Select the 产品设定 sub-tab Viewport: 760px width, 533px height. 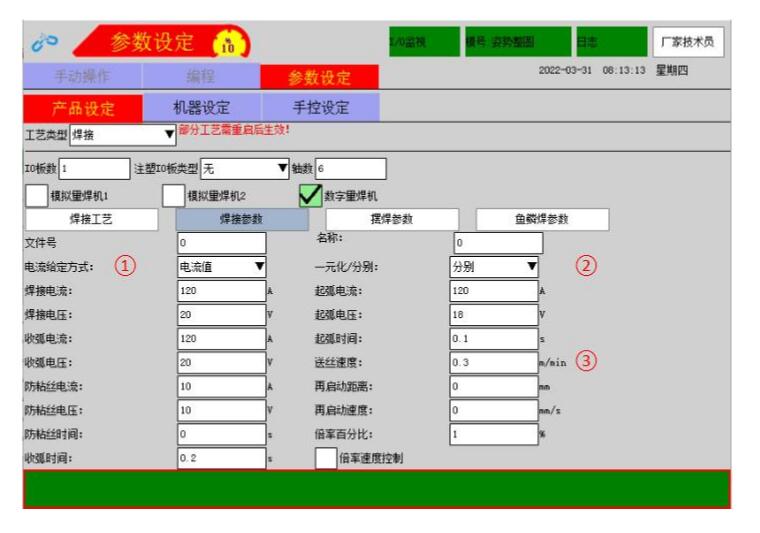(83, 108)
